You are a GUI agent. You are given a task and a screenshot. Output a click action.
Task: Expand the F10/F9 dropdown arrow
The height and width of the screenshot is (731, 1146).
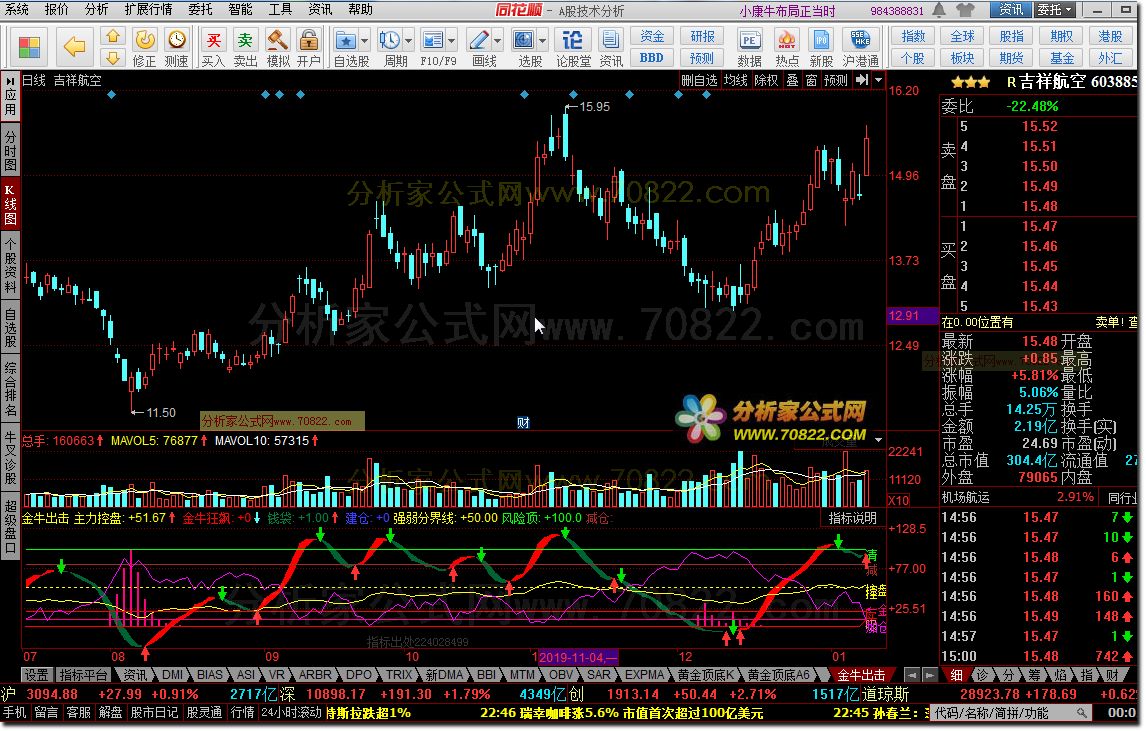(x=451, y=40)
